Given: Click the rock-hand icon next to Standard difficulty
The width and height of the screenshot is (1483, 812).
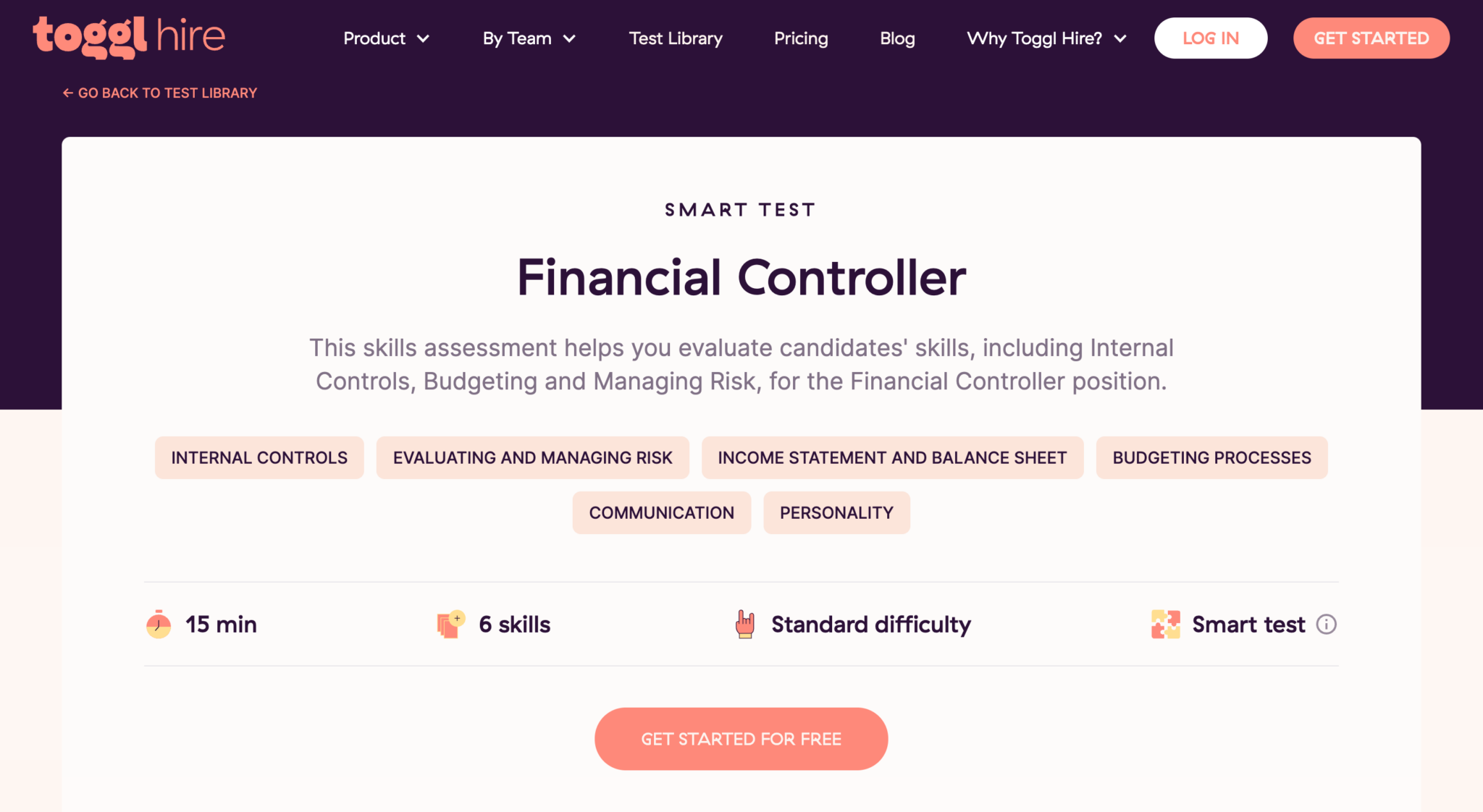Looking at the screenshot, I should tap(744, 624).
